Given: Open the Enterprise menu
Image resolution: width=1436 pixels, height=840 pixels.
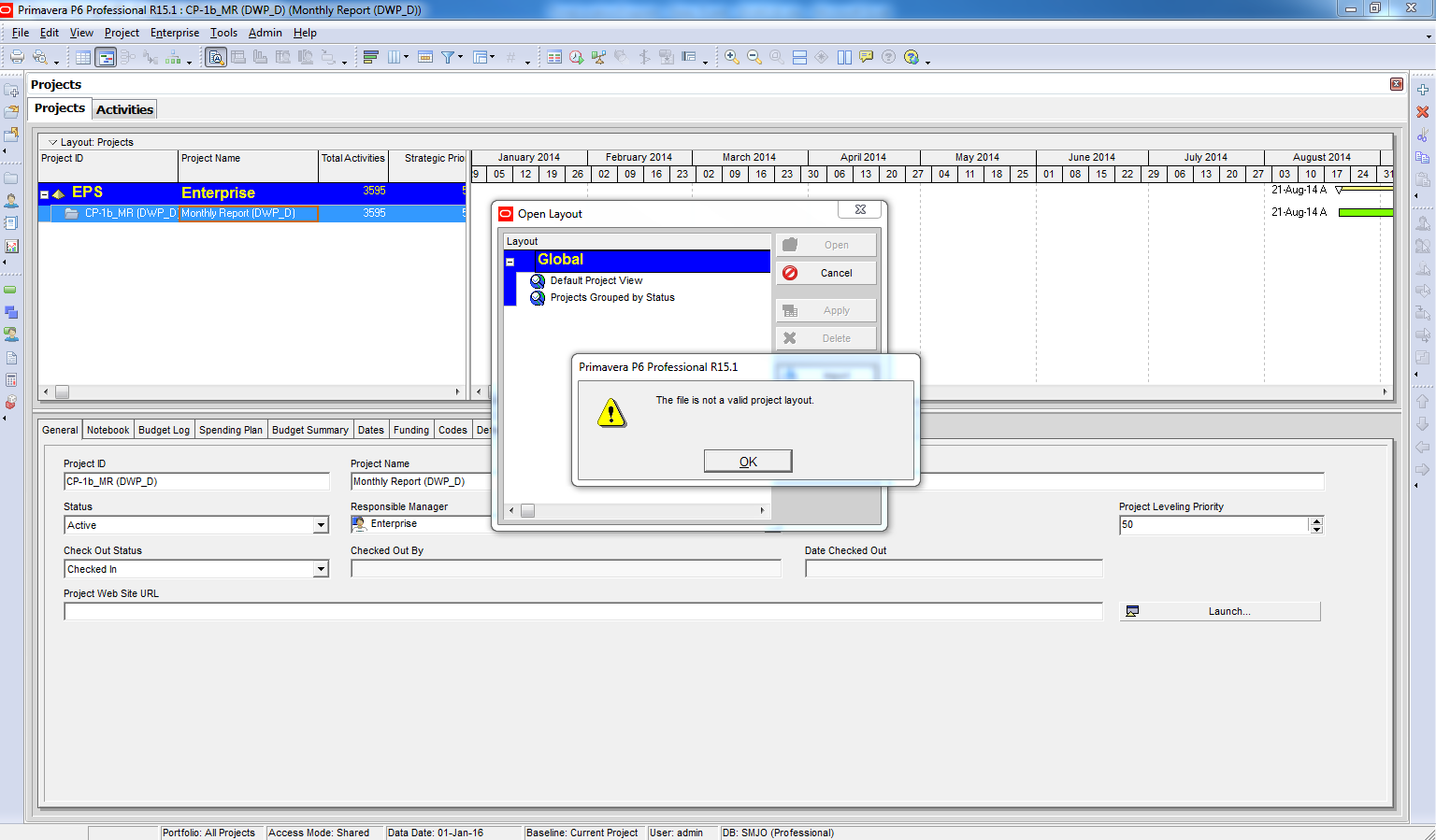Looking at the screenshot, I should 175,33.
